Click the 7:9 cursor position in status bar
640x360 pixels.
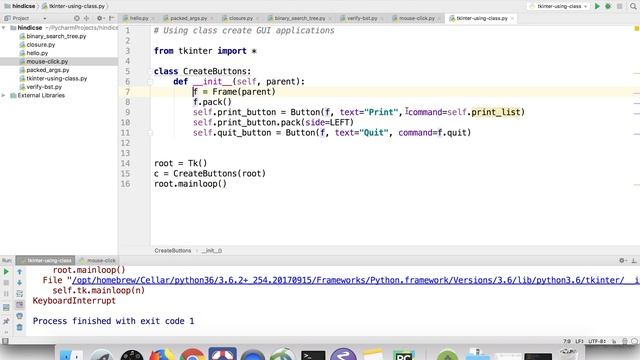coord(567,341)
